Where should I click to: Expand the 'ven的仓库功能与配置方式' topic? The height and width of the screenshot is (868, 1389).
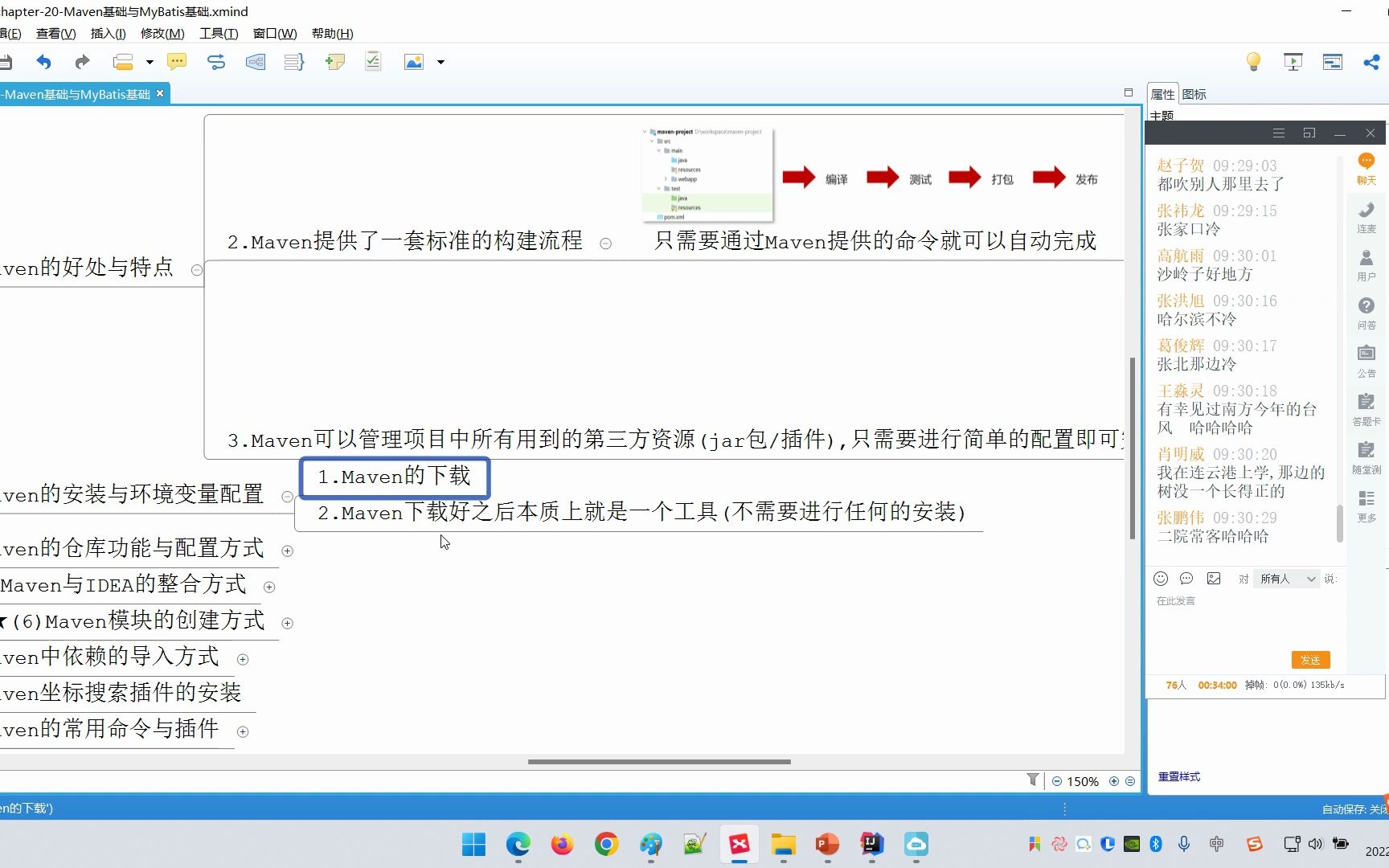coord(287,551)
